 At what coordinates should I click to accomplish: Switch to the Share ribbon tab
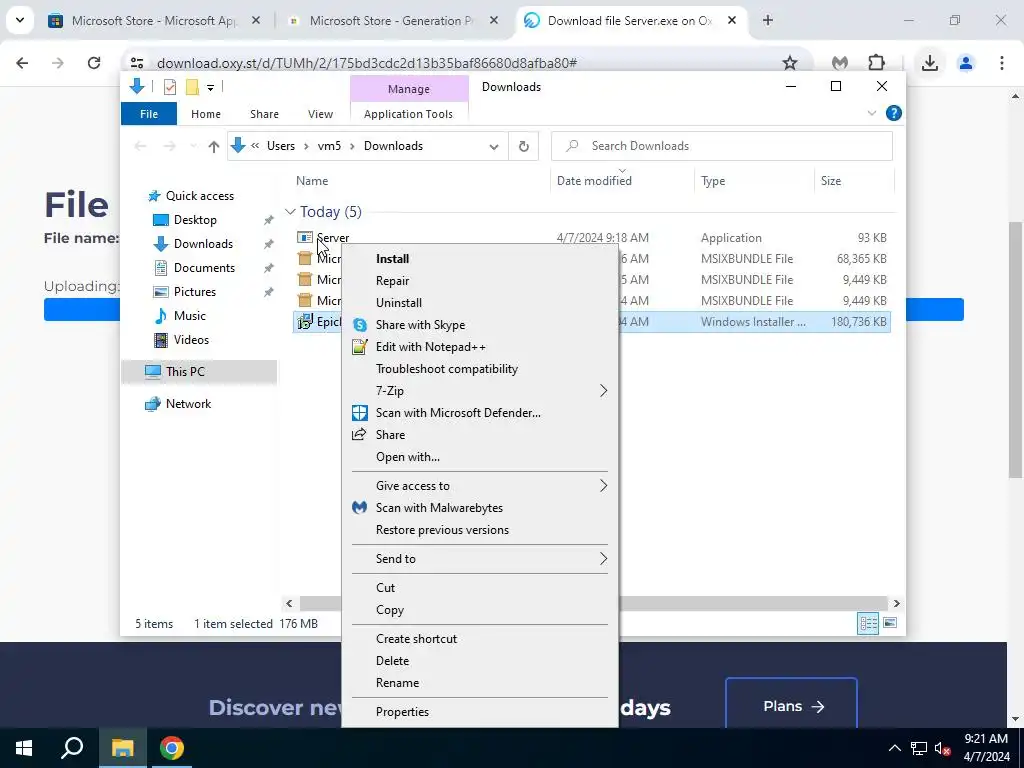point(264,114)
